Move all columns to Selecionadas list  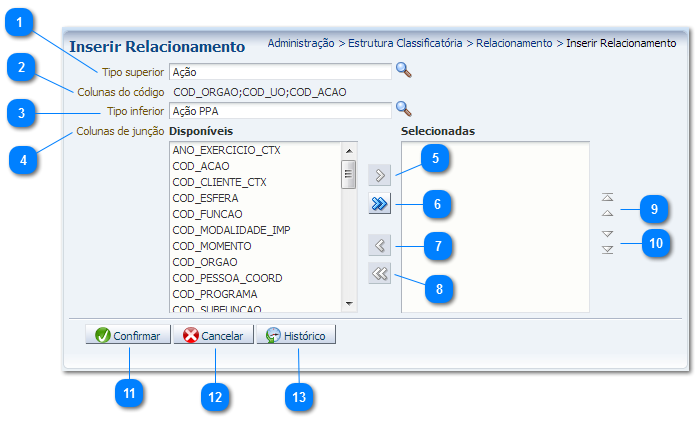pos(379,204)
